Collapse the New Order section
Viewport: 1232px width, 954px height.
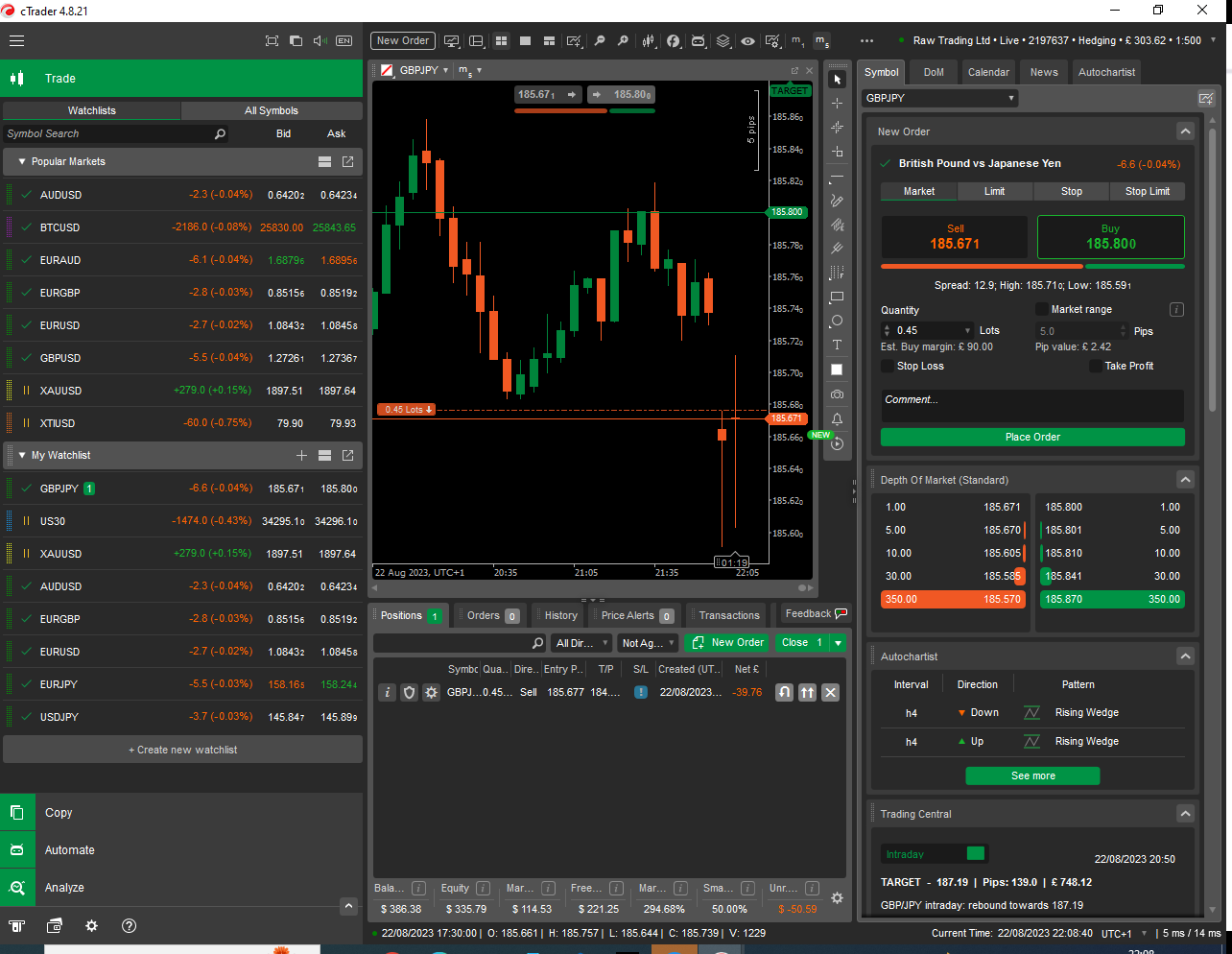[1185, 131]
